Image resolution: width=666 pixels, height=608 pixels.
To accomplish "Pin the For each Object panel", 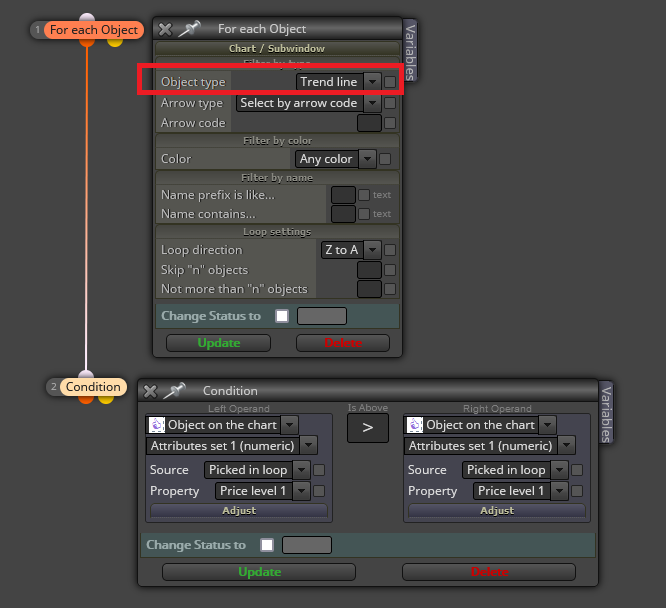I will point(189,29).
